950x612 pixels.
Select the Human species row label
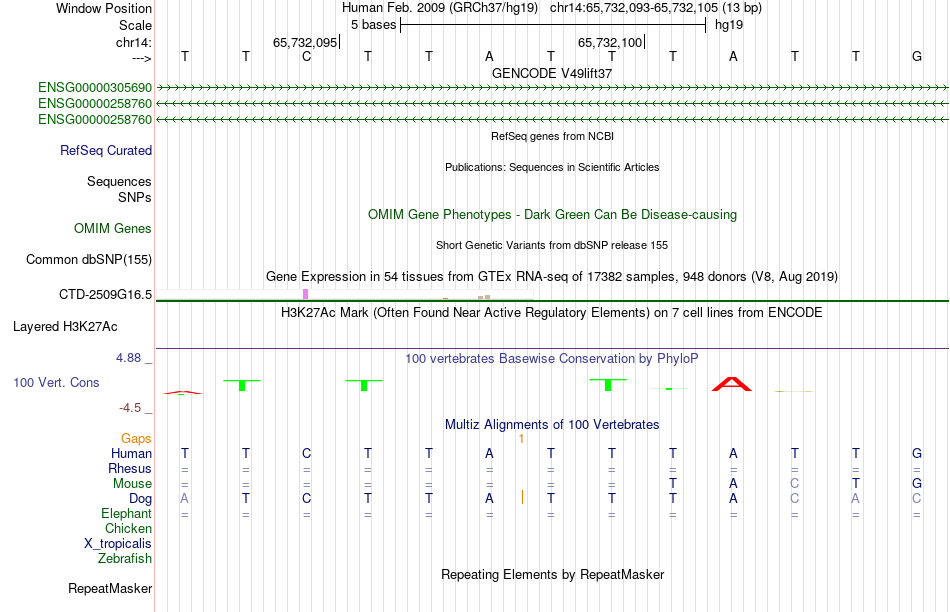pos(131,453)
